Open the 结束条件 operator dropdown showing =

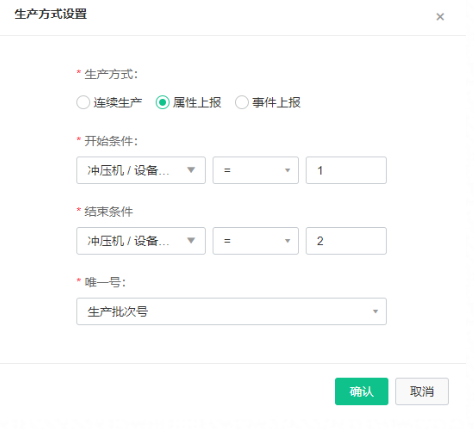256,241
